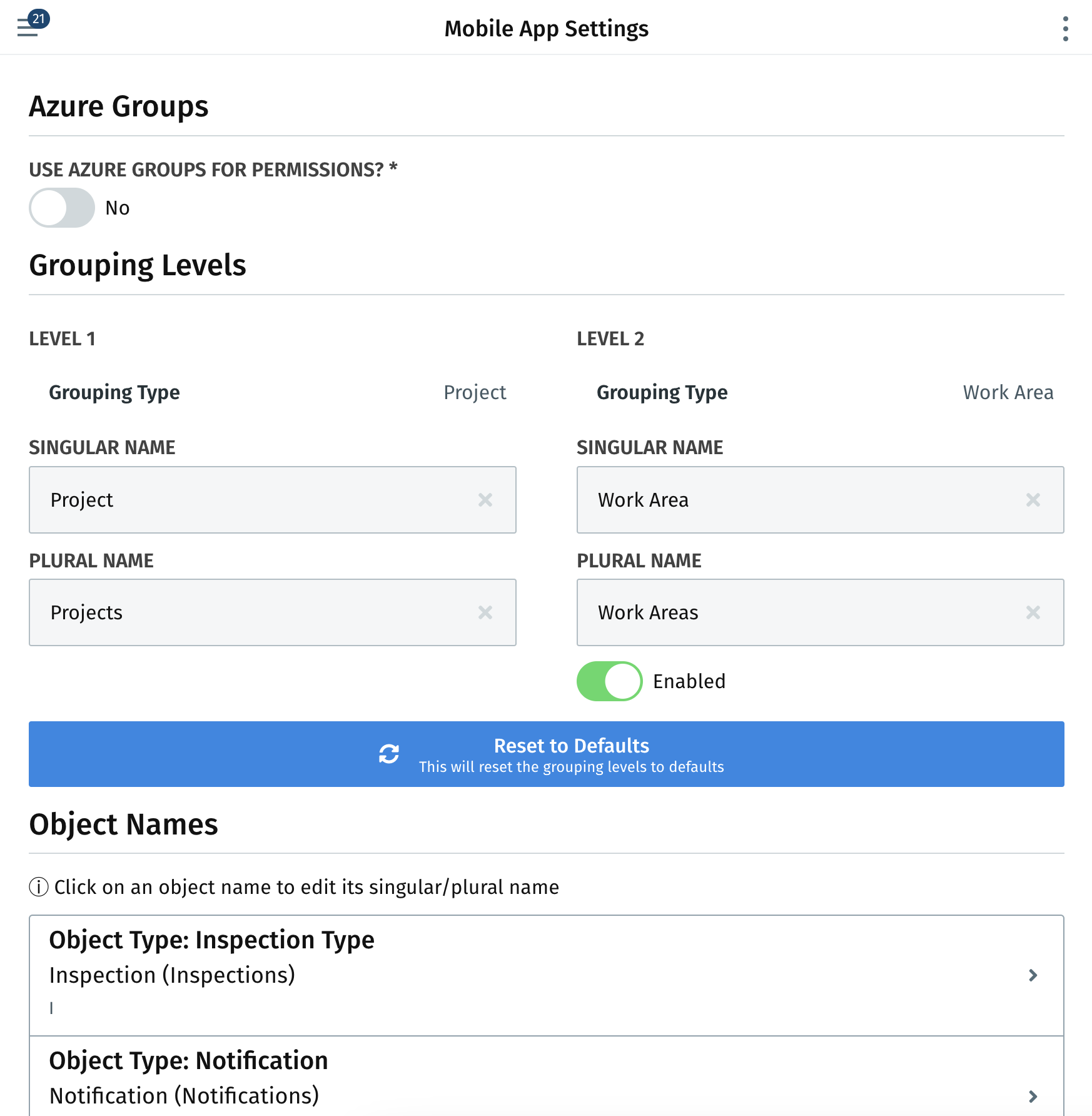Open Level 1 Grouping Type selector showing Project
1092x1116 pixels.
[x=273, y=392]
